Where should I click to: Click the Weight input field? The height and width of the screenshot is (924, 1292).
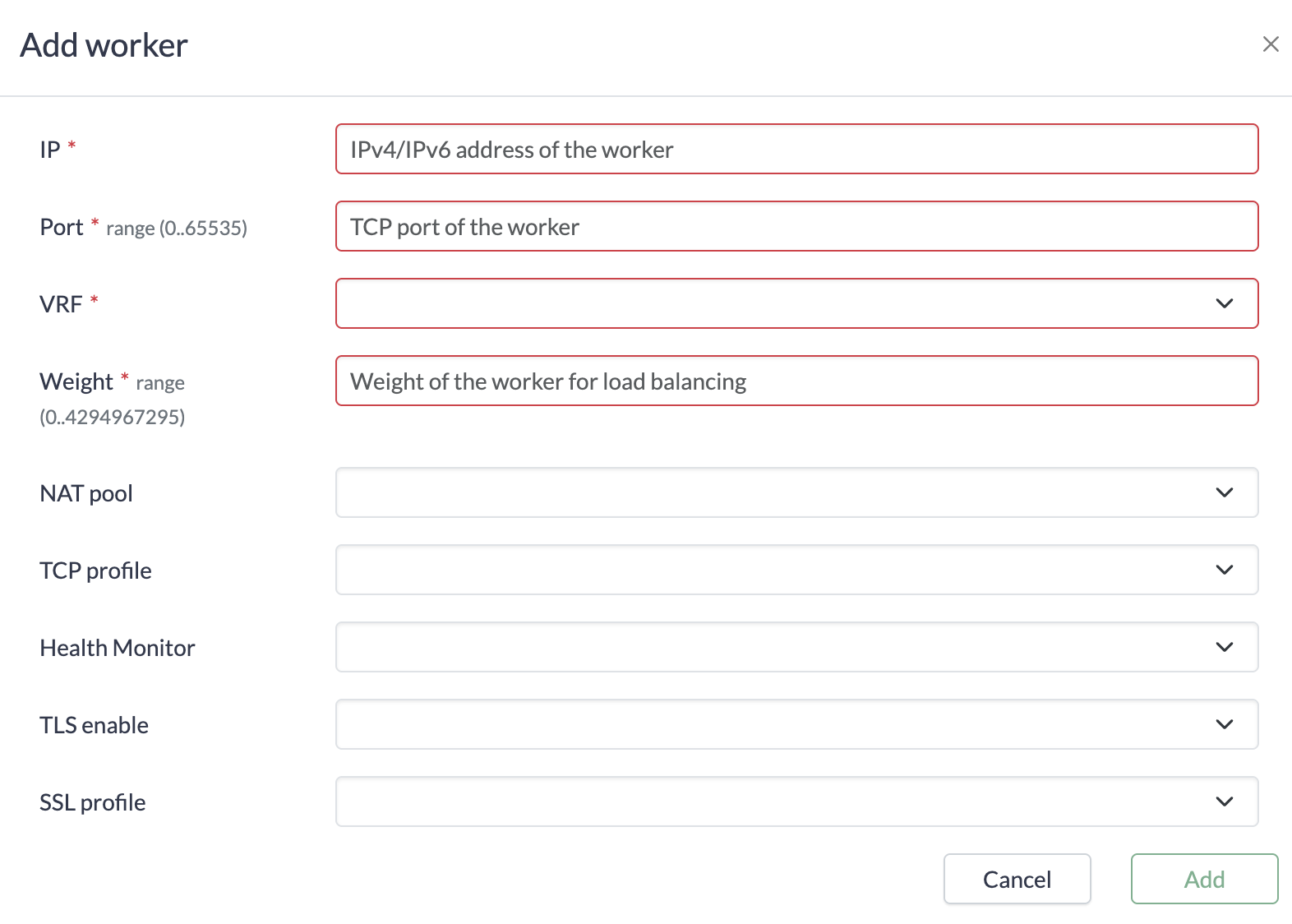[x=796, y=381]
